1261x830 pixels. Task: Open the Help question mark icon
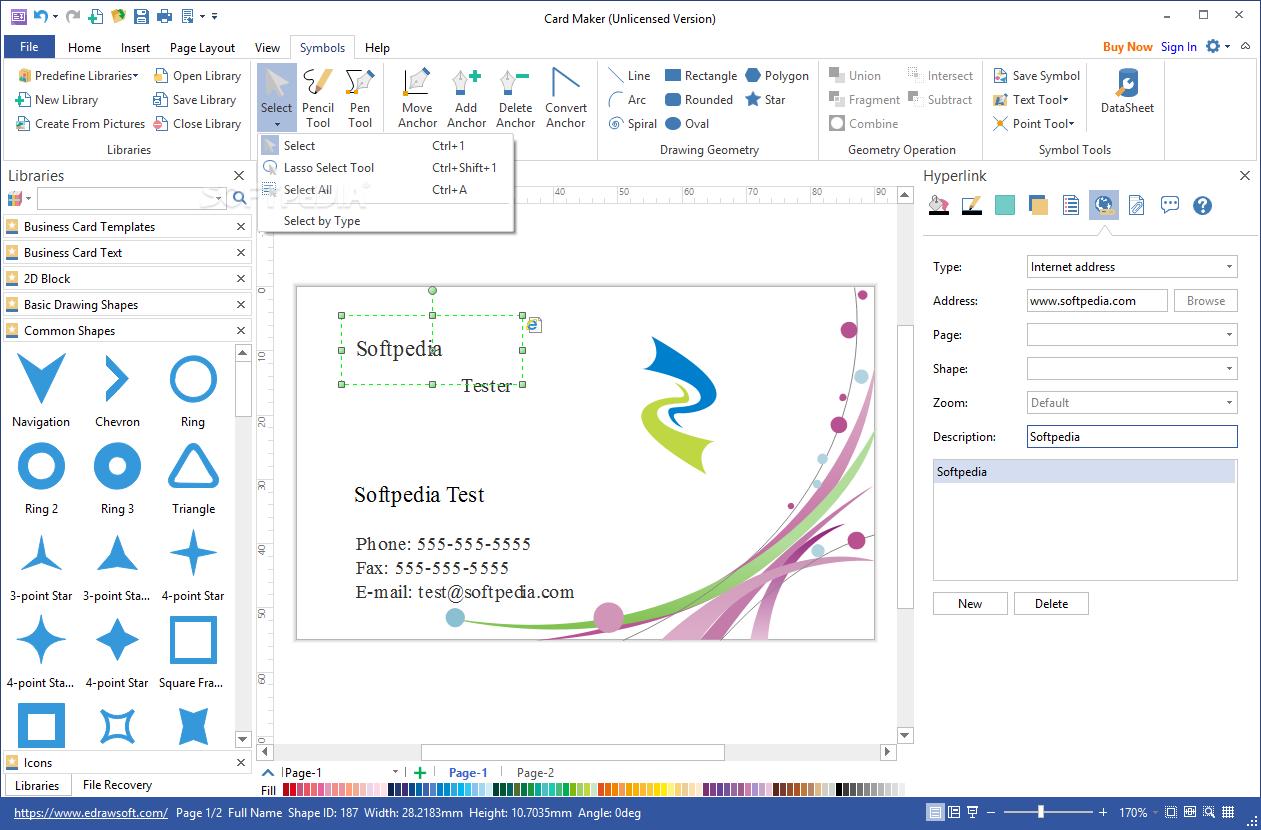(1203, 205)
